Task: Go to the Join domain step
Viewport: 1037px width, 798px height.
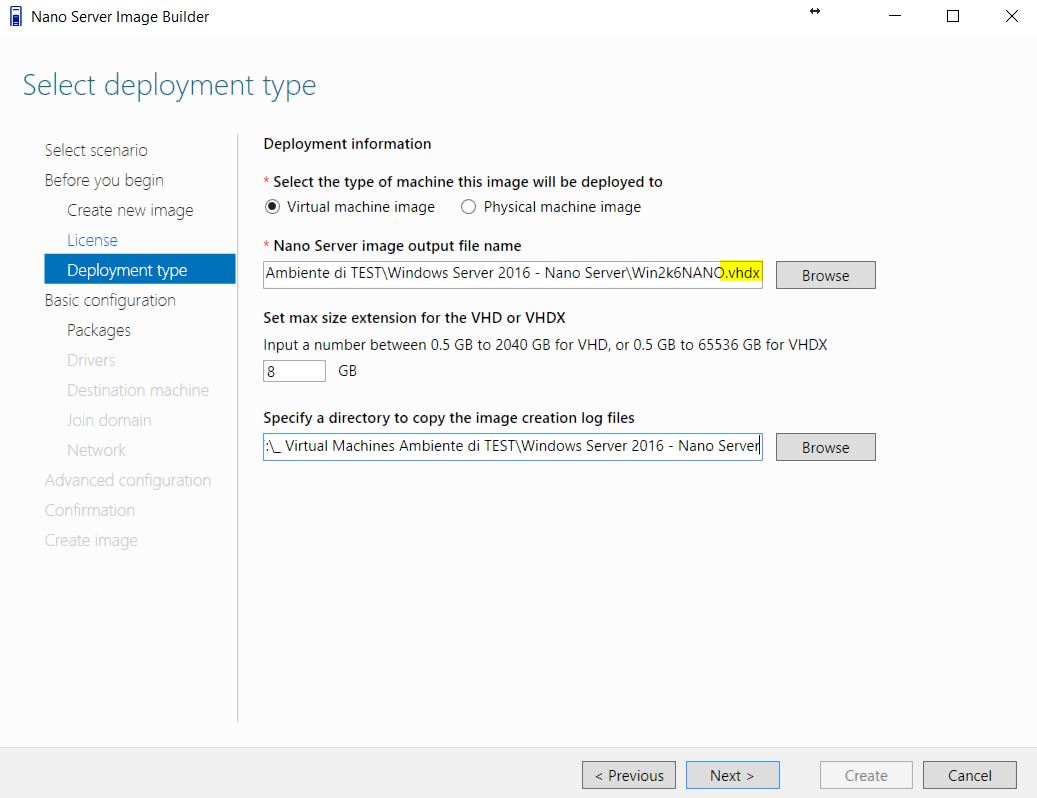Action: 109,420
